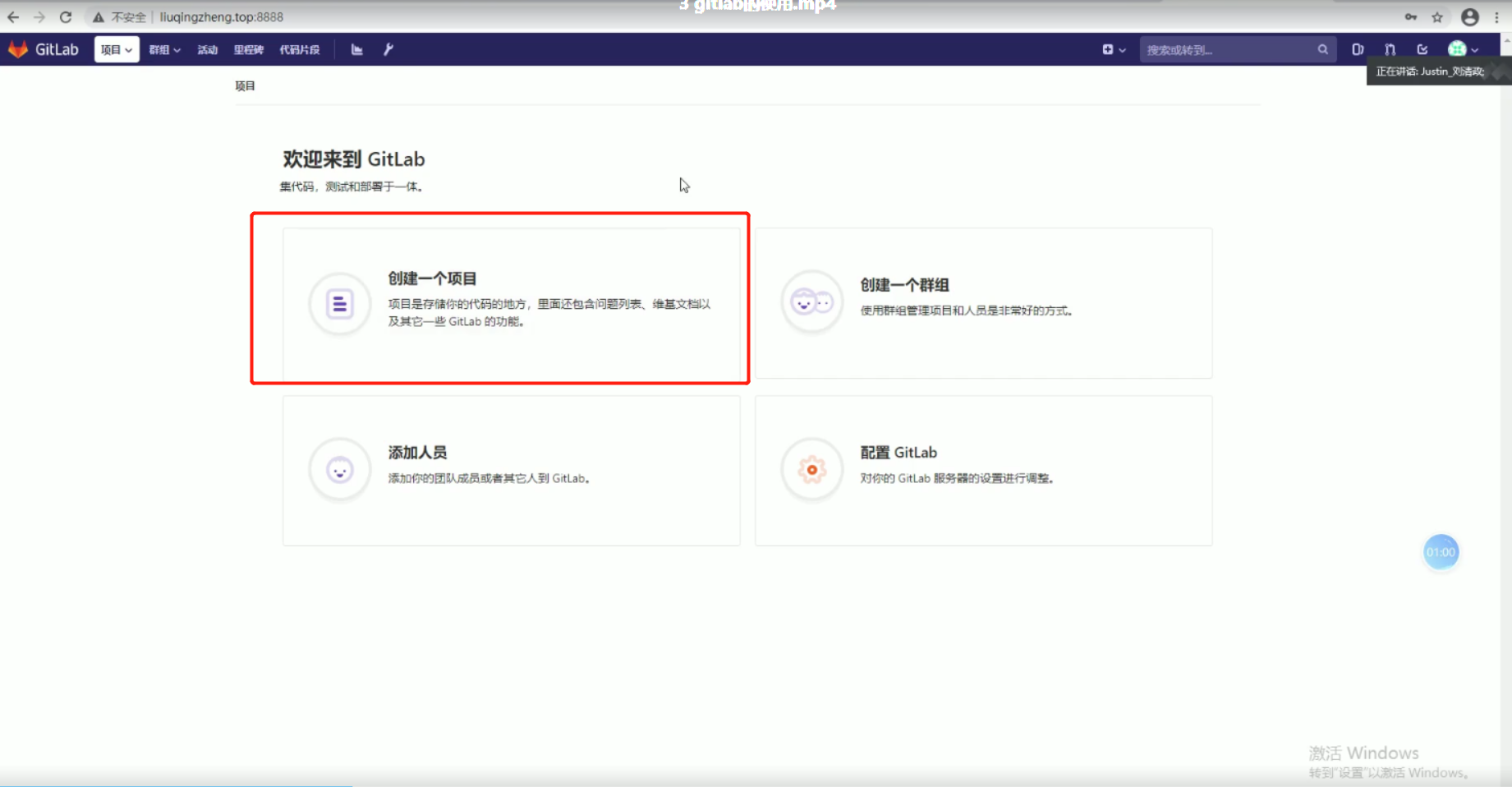1512x787 pixels.
Task: Bookmark this page with the star icon
Action: pos(1437,16)
